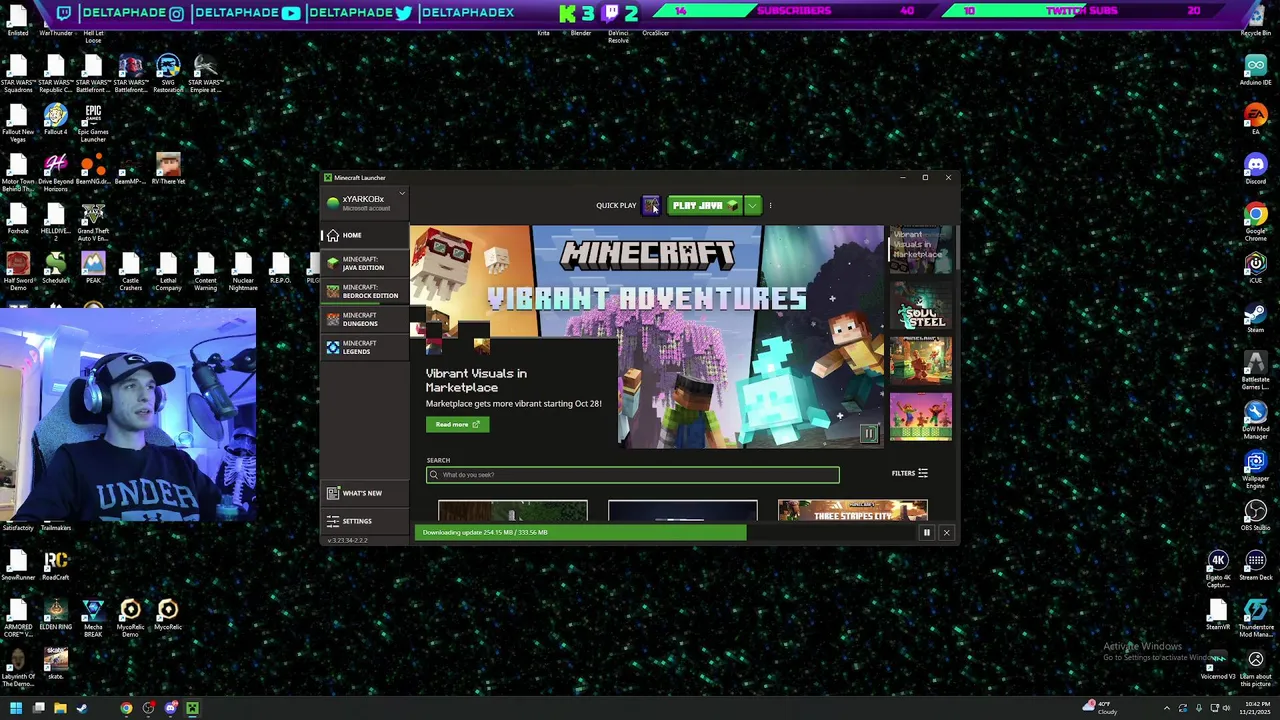
Task: Open the Three Stripes City news card
Action: [852, 512]
